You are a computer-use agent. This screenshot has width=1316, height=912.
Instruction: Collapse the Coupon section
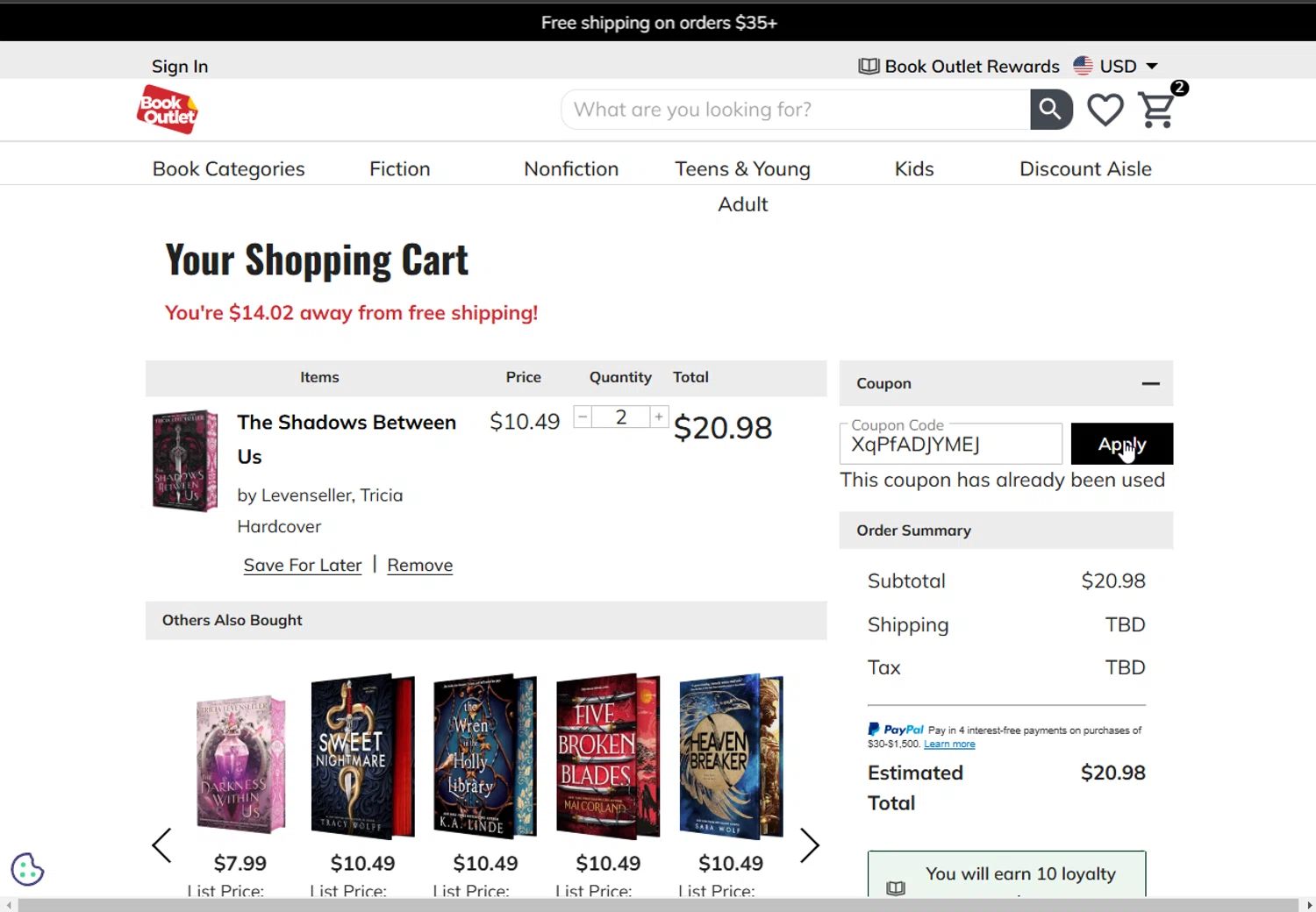coord(1150,384)
